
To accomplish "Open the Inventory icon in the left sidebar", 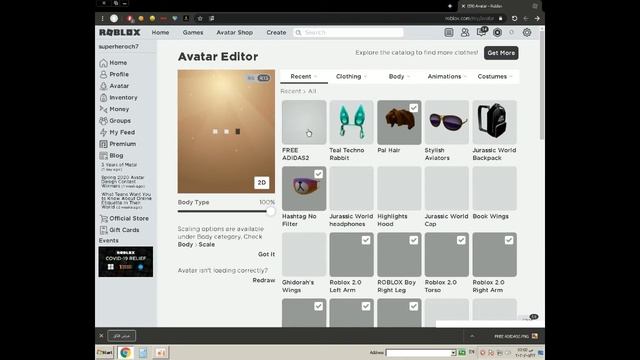I will click(x=103, y=98).
